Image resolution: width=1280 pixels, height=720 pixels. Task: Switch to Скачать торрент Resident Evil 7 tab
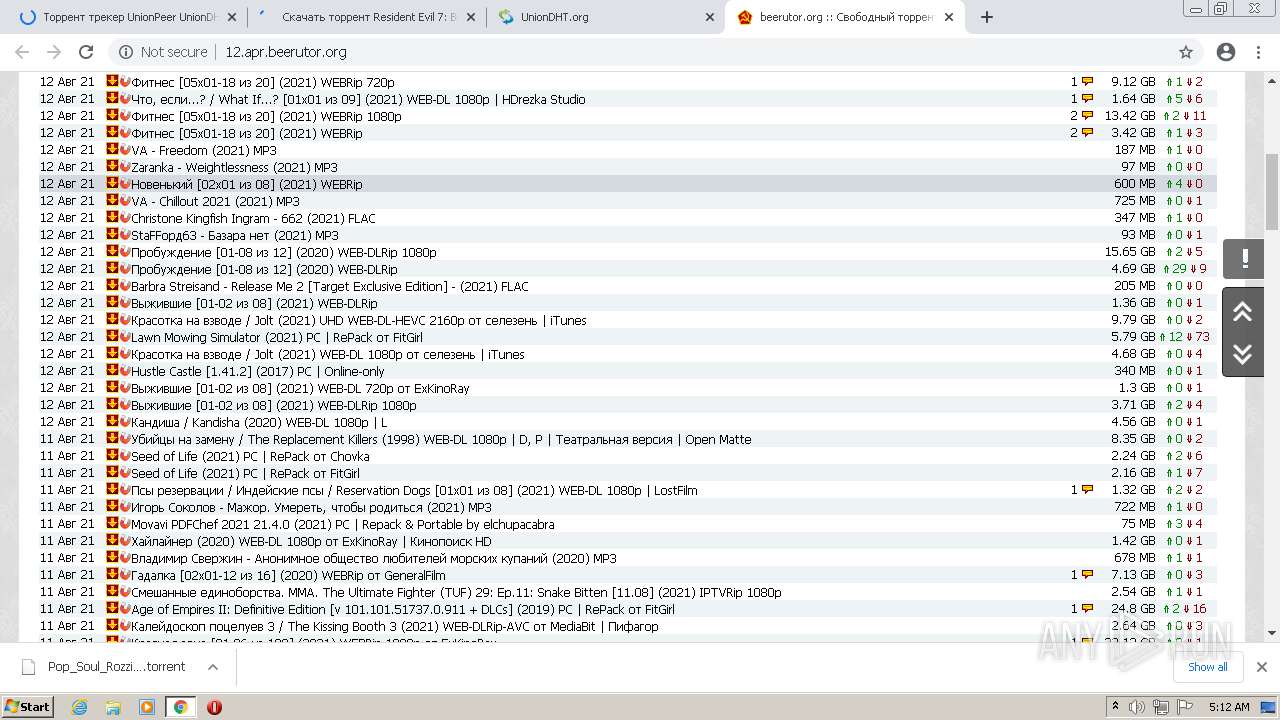click(368, 17)
